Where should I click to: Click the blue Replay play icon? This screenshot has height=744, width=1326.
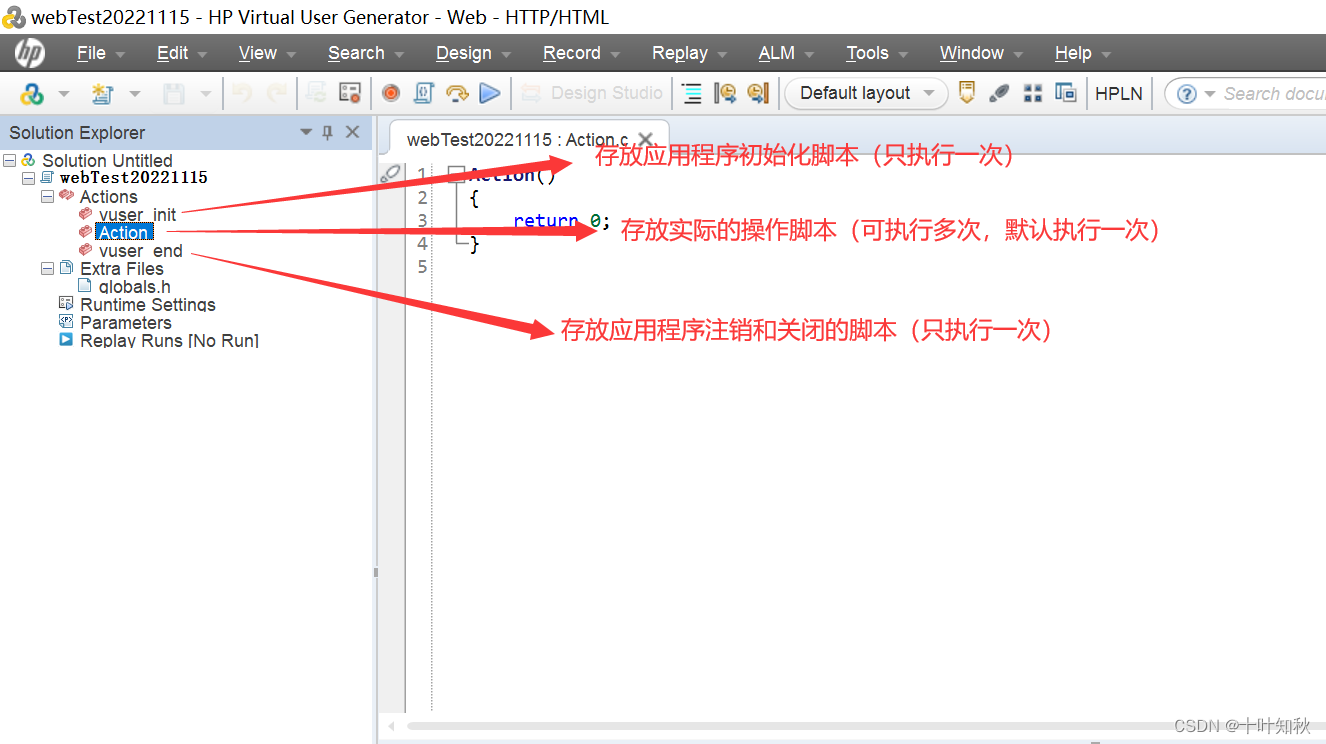tap(490, 93)
